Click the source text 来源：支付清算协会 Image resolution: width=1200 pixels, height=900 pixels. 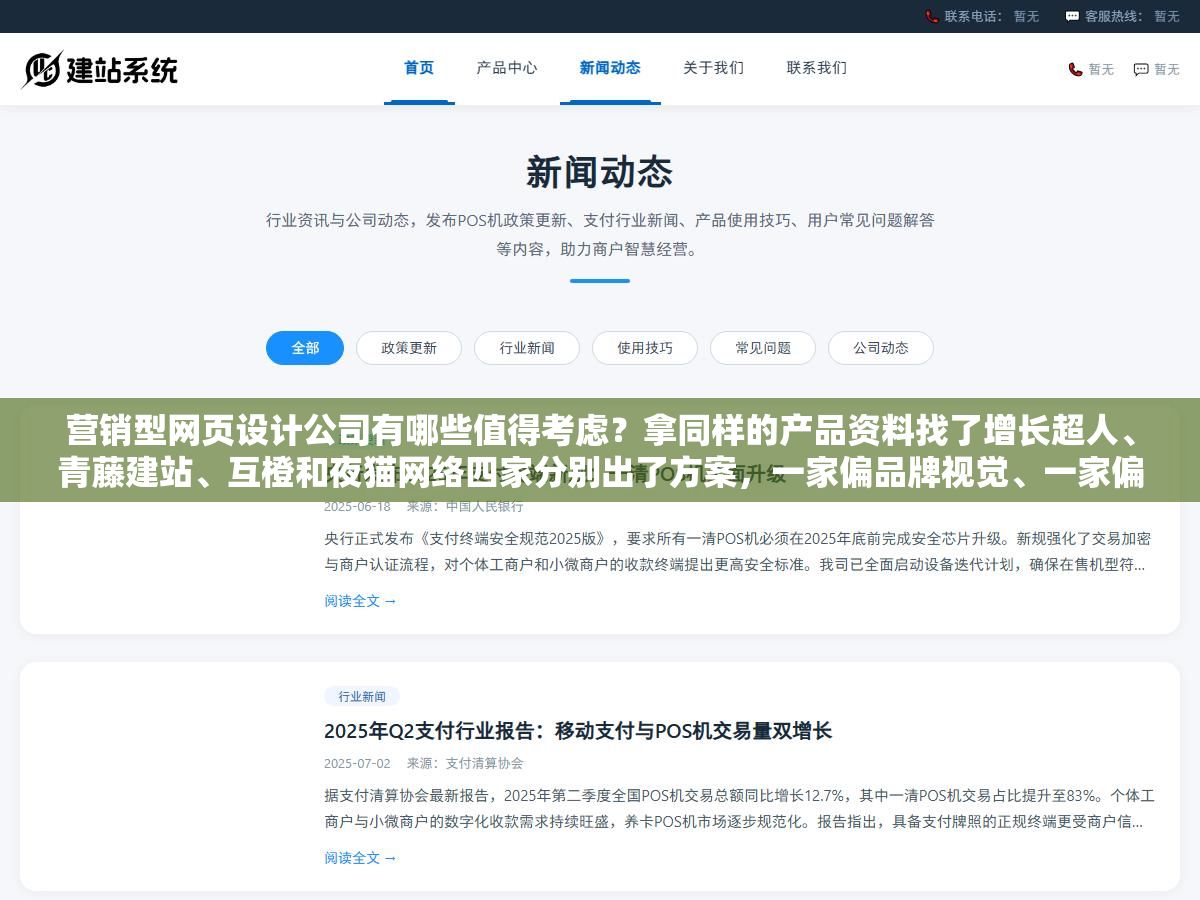(x=465, y=763)
